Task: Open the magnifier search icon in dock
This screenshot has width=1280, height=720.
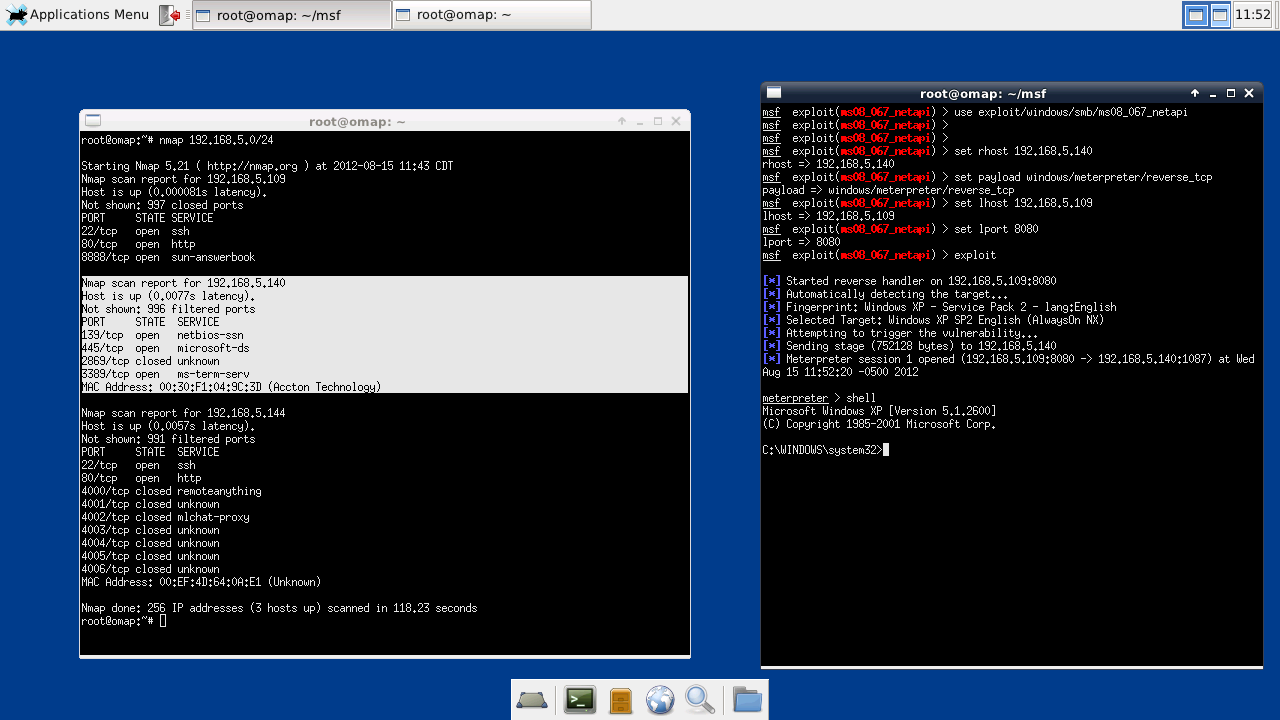Action: coord(700,700)
